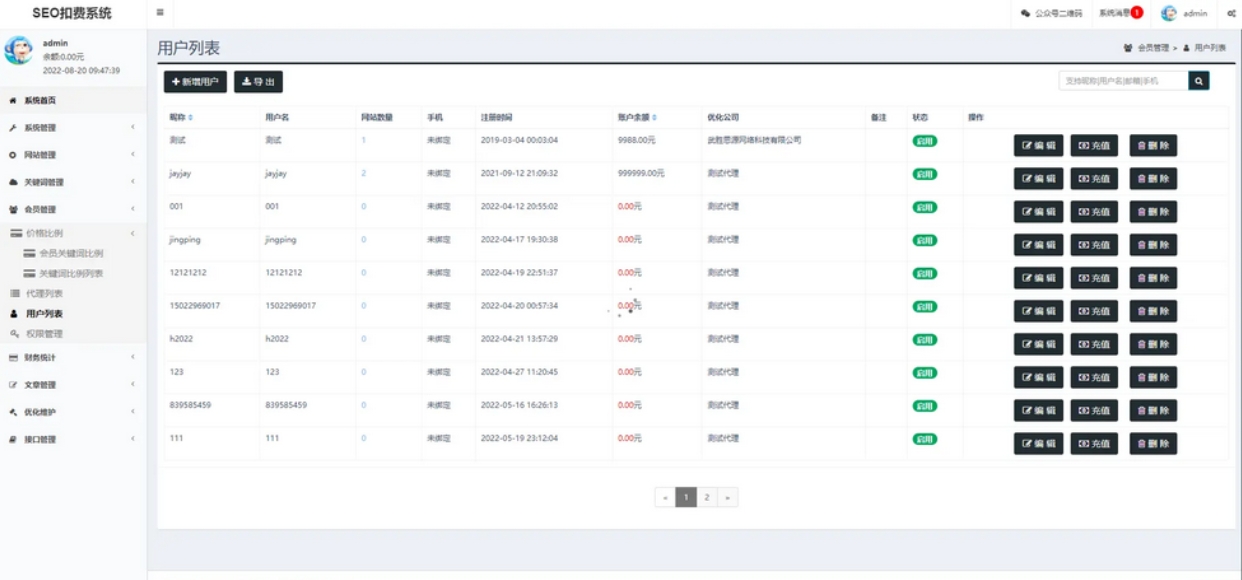Toggle 启用 status for user jayjay
Screen dimensions: 1242x580
tap(924, 174)
